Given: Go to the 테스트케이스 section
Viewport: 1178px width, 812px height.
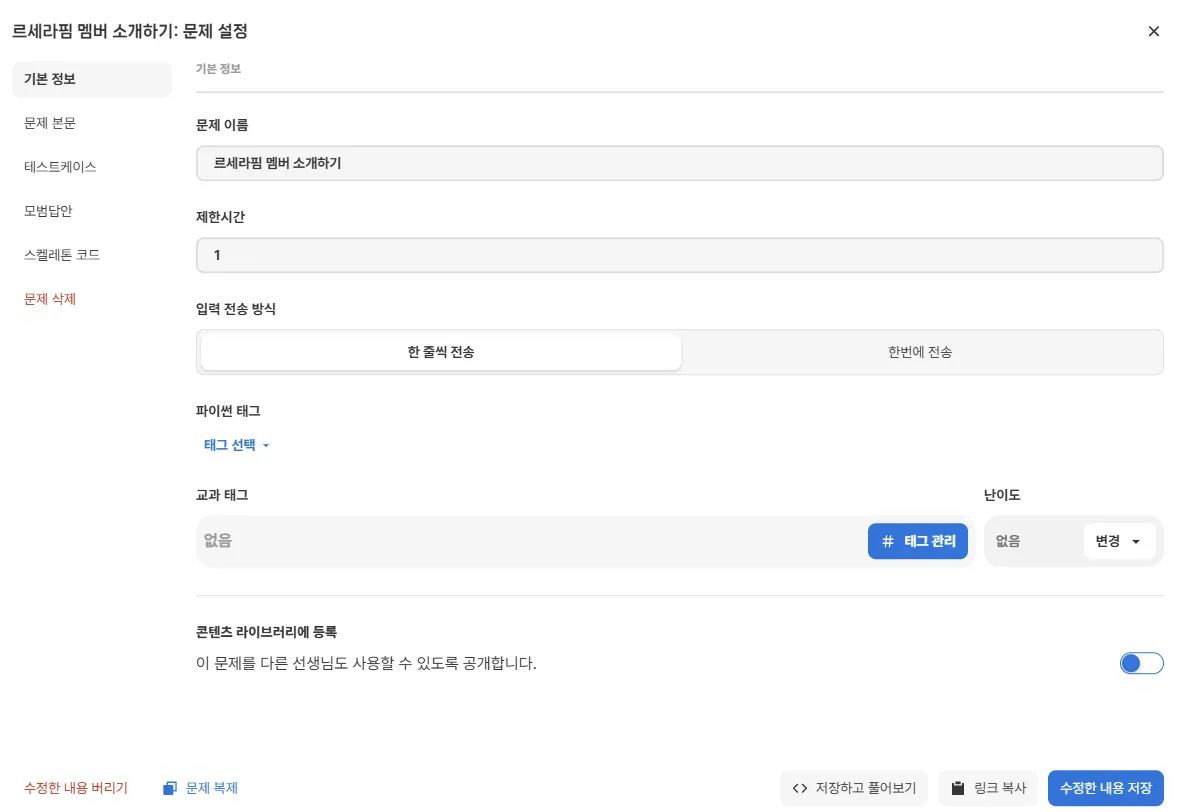Looking at the screenshot, I should 60,167.
